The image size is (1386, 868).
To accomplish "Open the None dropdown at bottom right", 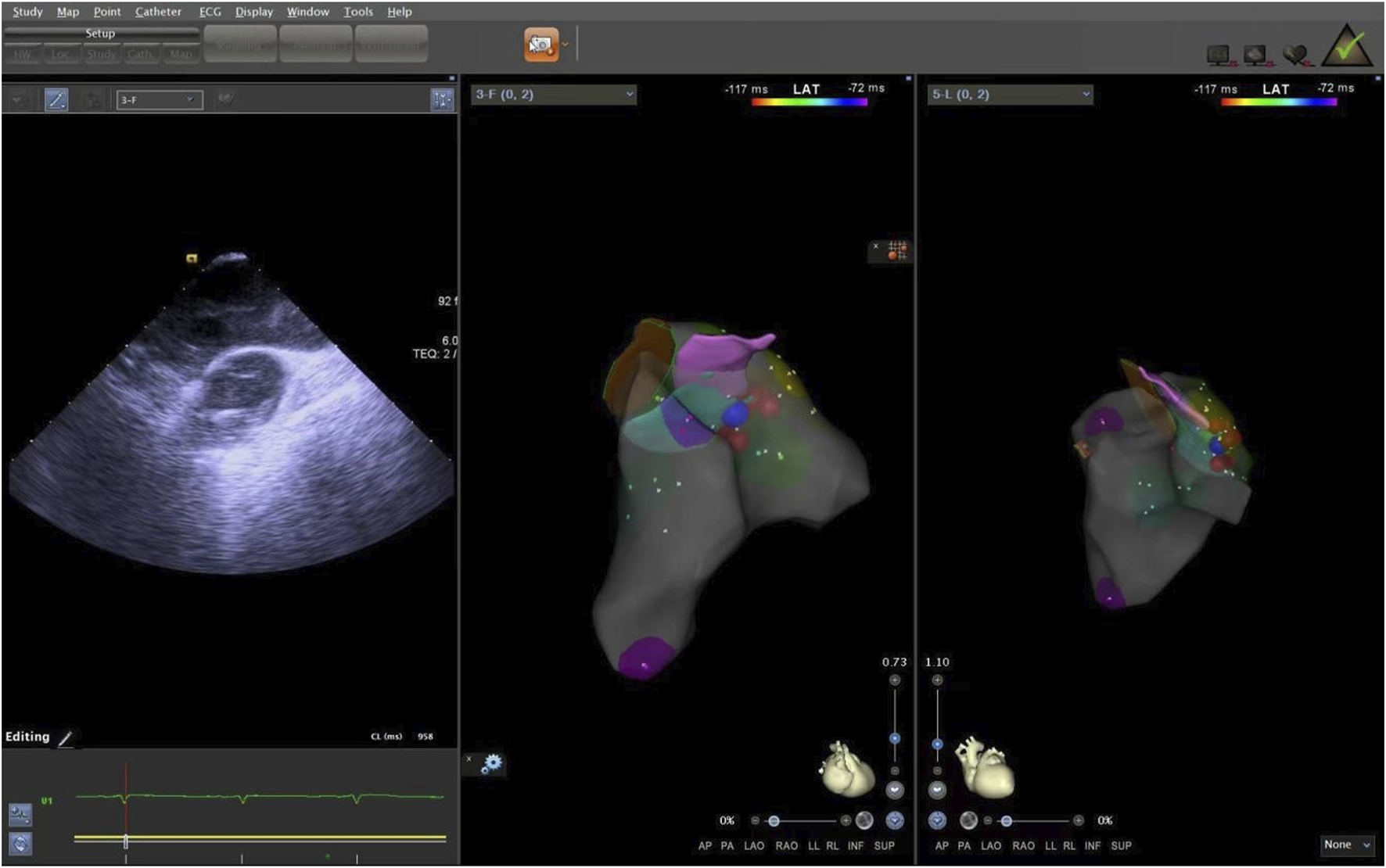I will pos(1346,845).
